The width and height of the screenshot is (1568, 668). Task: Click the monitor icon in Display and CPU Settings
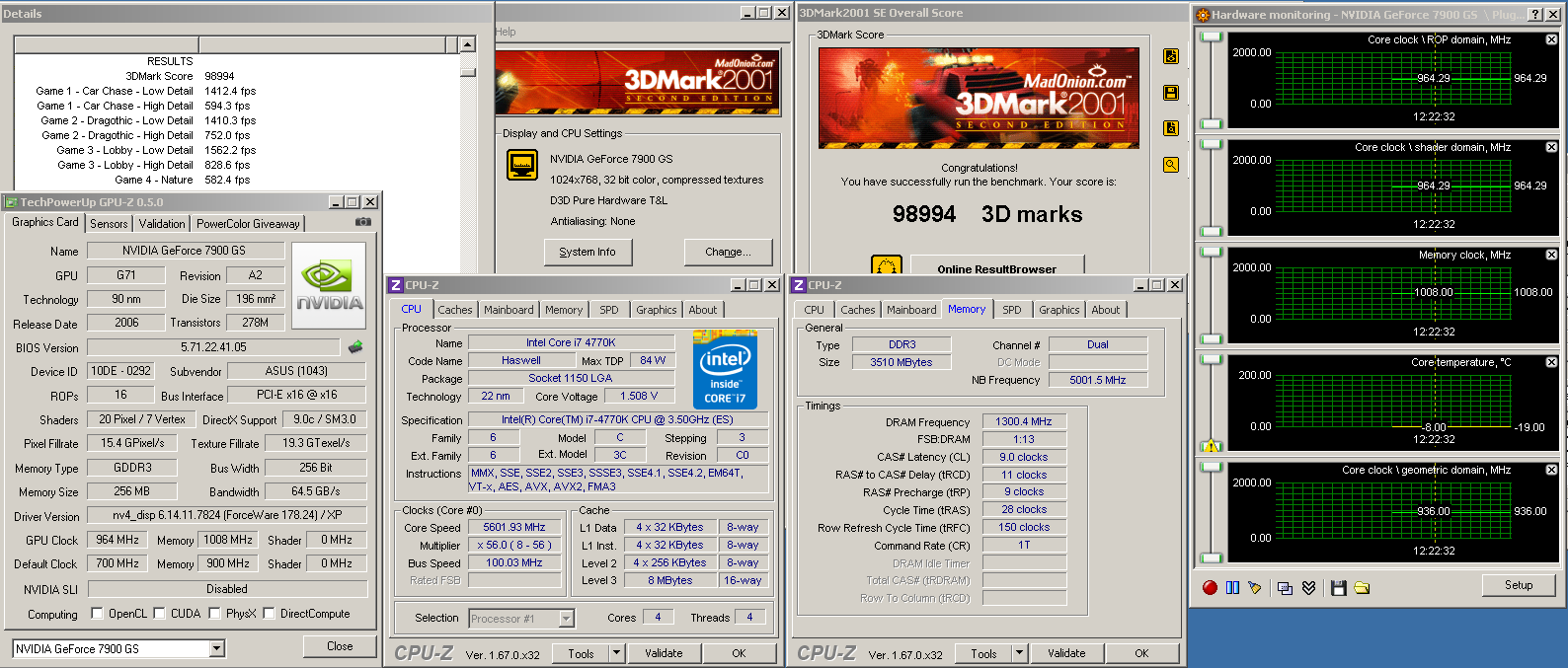pyautogui.click(x=522, y=165)
